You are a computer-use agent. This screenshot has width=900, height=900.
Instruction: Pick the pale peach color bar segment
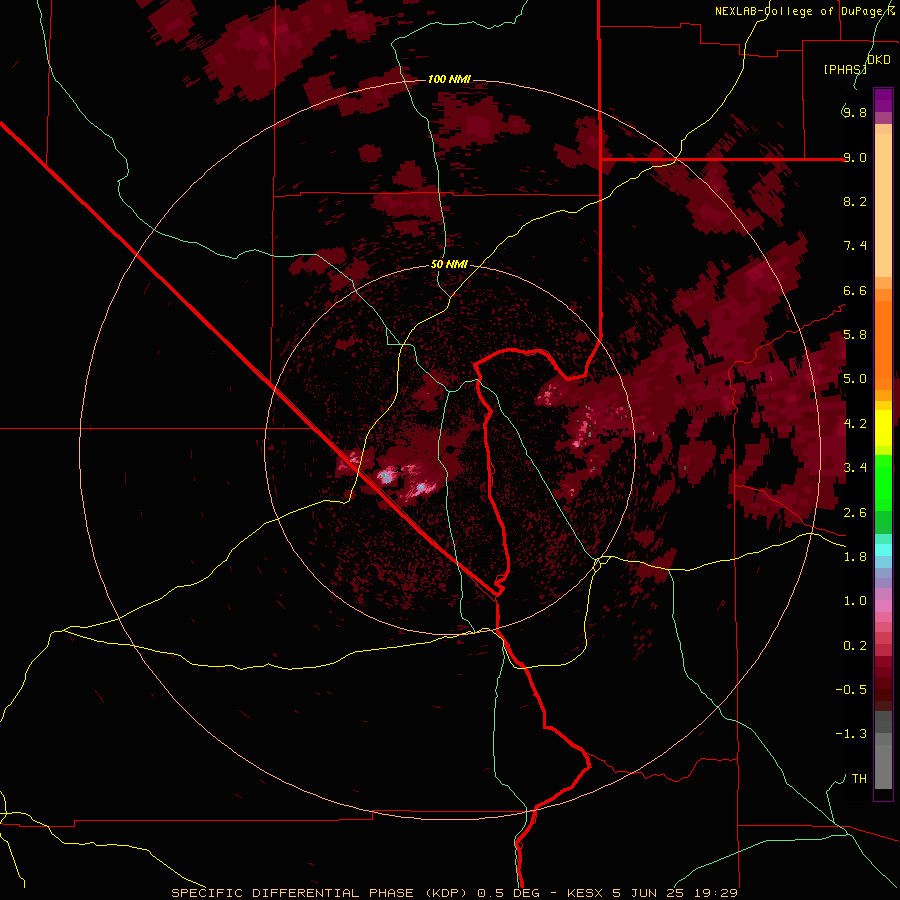tap(883, 206)
